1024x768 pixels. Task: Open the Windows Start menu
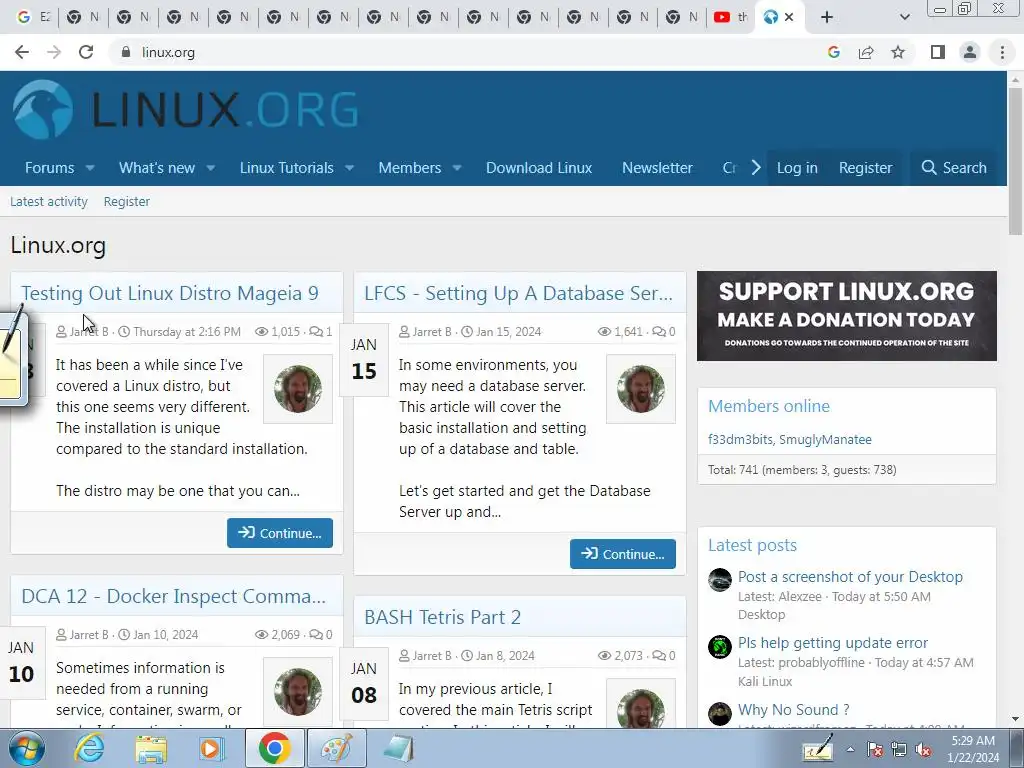pyautogui.click(x=26, y=748)
